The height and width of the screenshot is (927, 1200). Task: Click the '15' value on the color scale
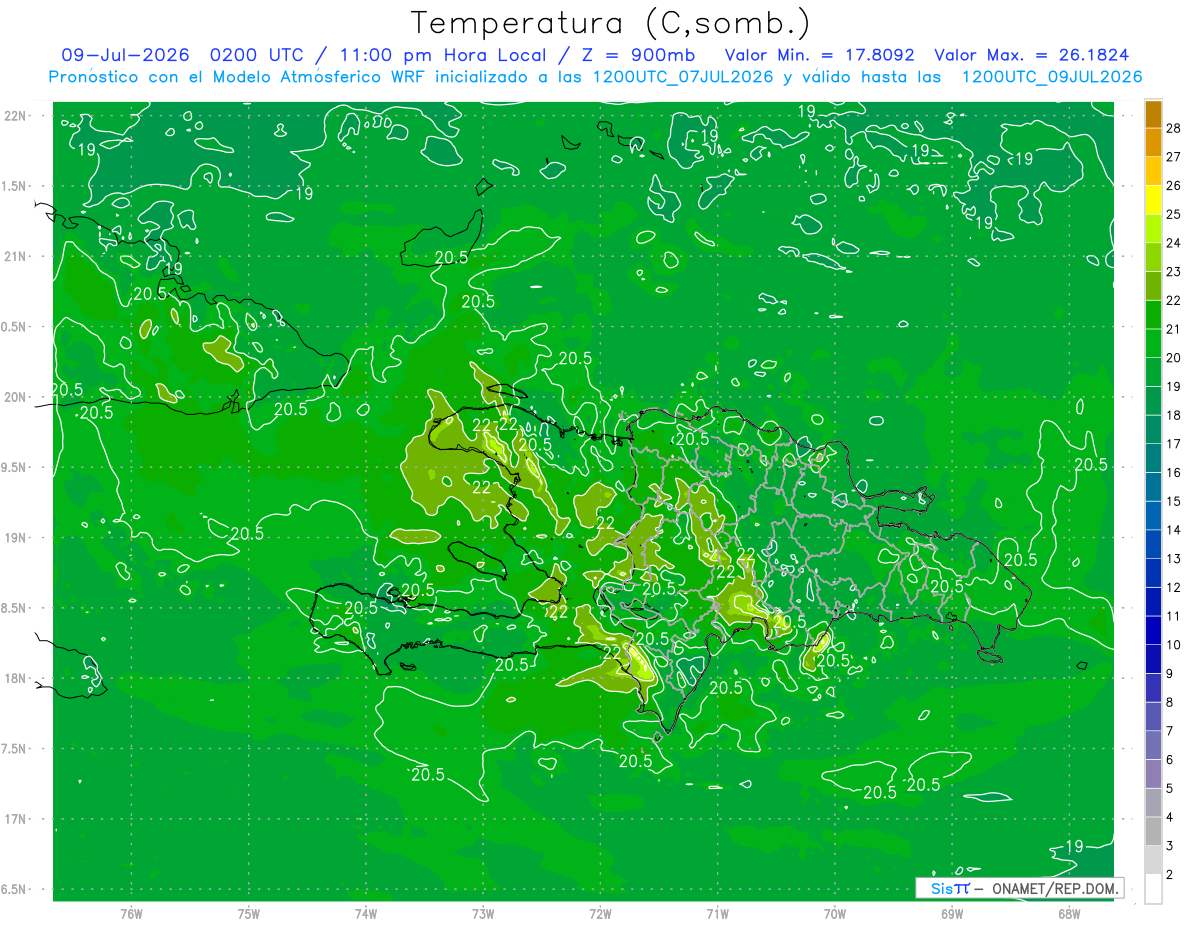pos(1176,501)
